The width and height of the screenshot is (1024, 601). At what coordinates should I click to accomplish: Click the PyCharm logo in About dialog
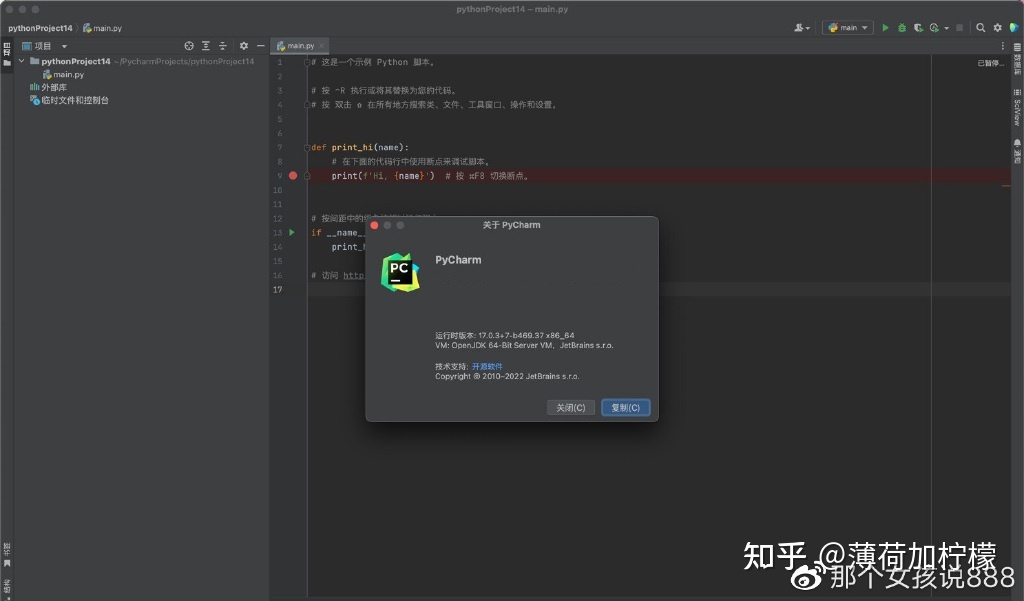(400, 272)
